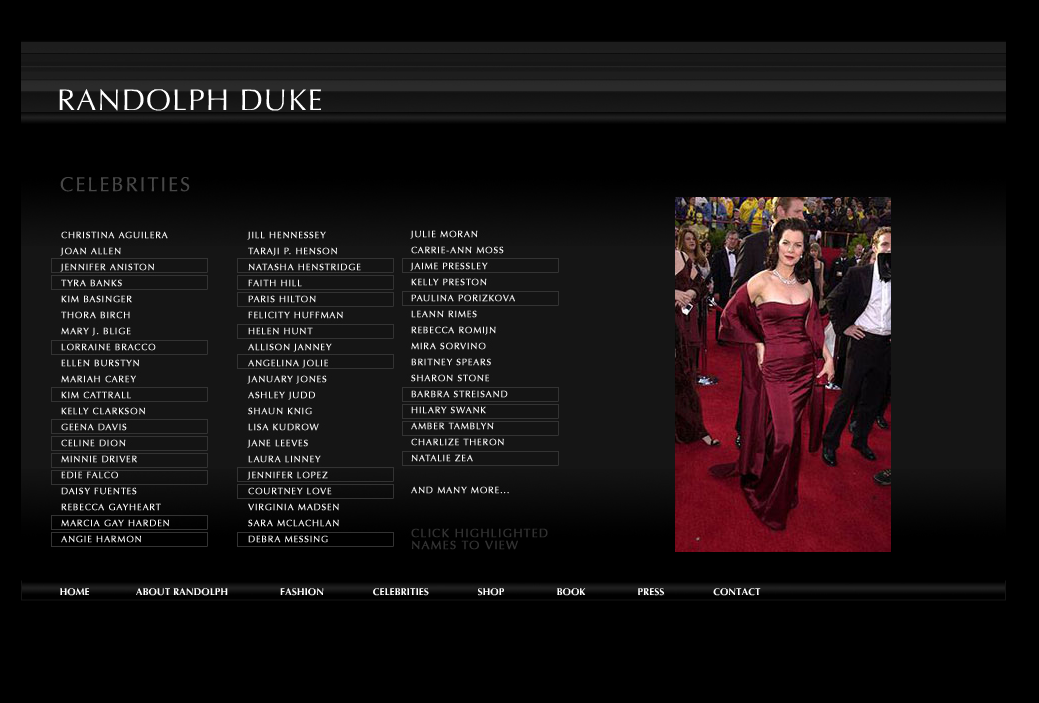
Task: Select Marcia Gay Harden from the list
Action: coord(129,523)
